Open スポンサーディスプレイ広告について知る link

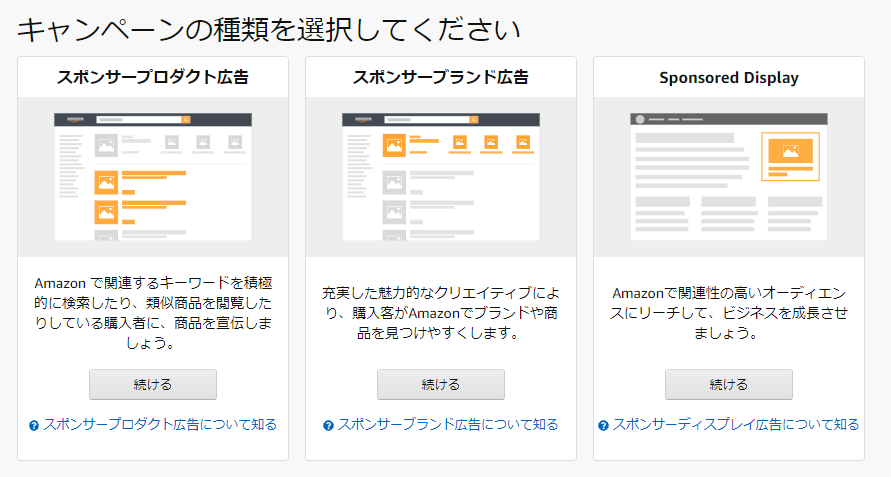[x=736, y=425]
